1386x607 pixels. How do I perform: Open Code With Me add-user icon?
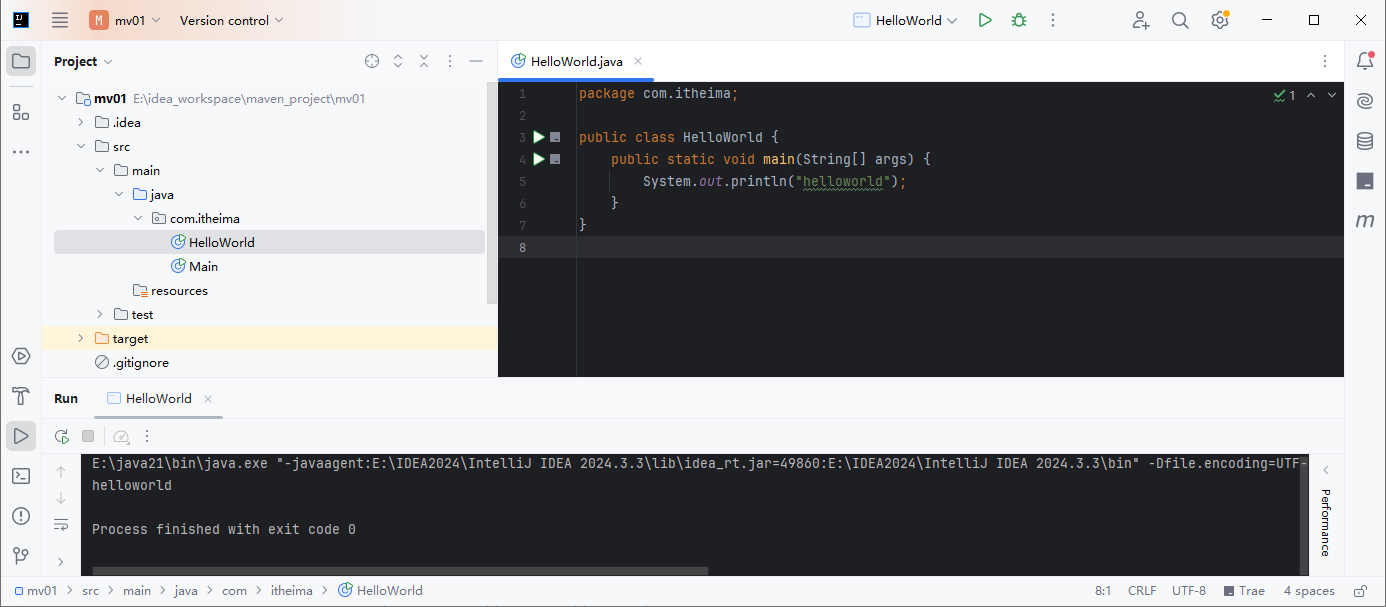(x=1141, y=20)
